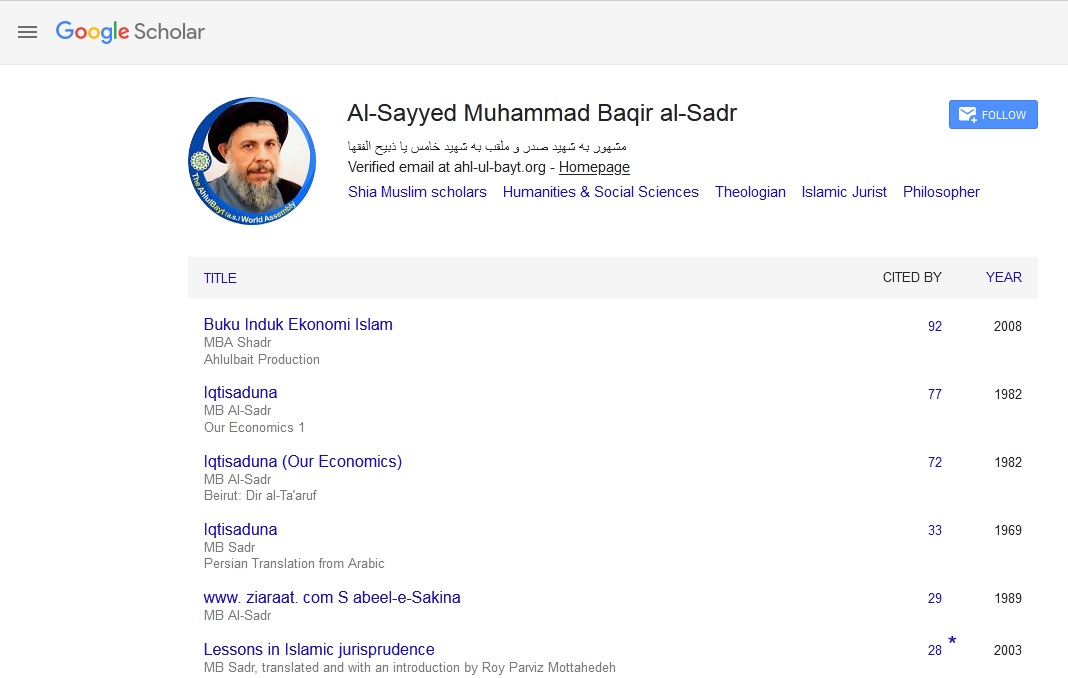
Task: Open the Islamic Jurist interest tag
Action: coord(844,192)
